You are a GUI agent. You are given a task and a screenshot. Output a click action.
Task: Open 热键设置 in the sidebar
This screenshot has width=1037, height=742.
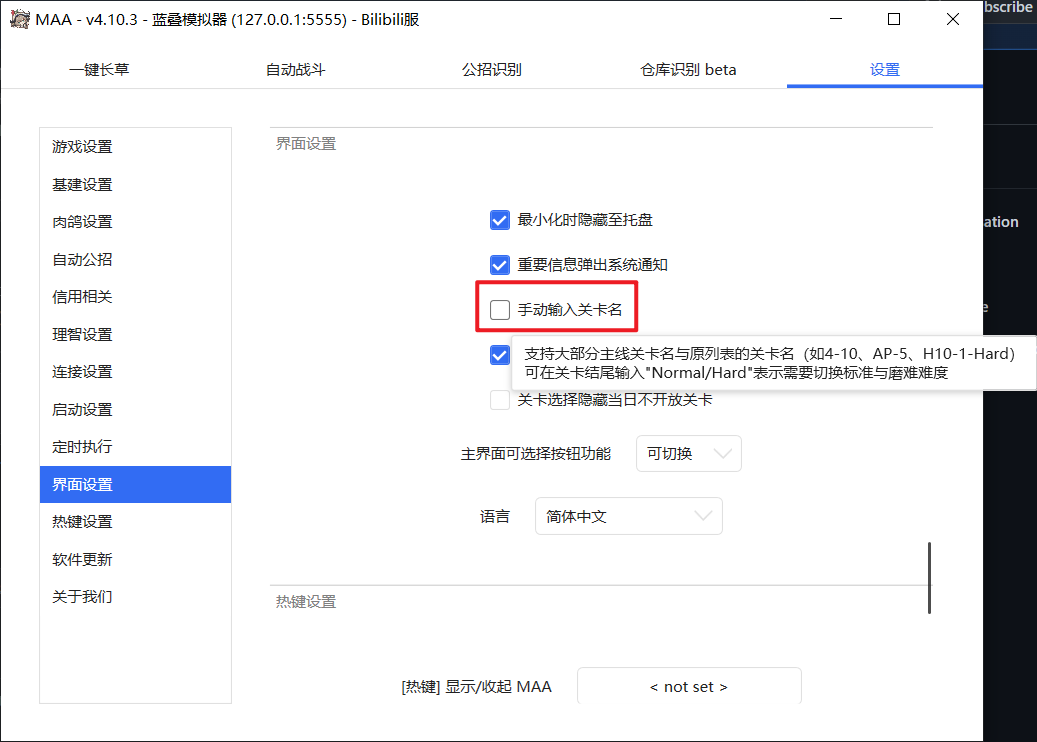(x=135, y=522)
